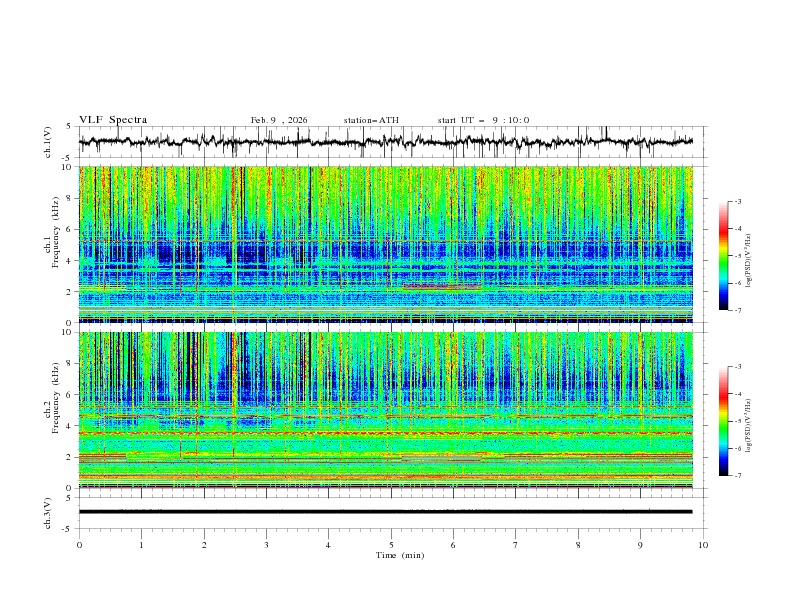Click the "ch.1 Frequency (kHz)" axis label

point(53,233)
